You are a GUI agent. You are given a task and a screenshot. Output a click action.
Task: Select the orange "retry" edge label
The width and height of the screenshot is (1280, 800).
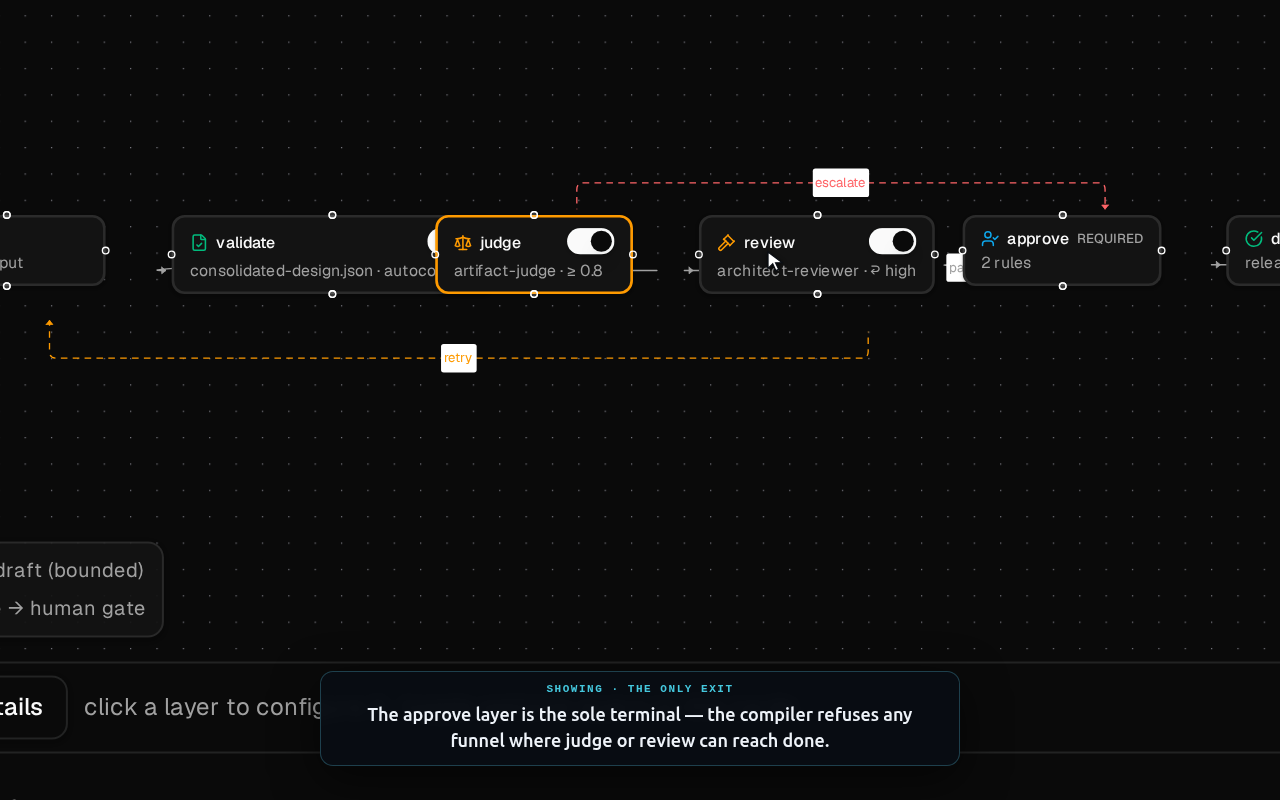pyautogui.click(x=458, y=358)
